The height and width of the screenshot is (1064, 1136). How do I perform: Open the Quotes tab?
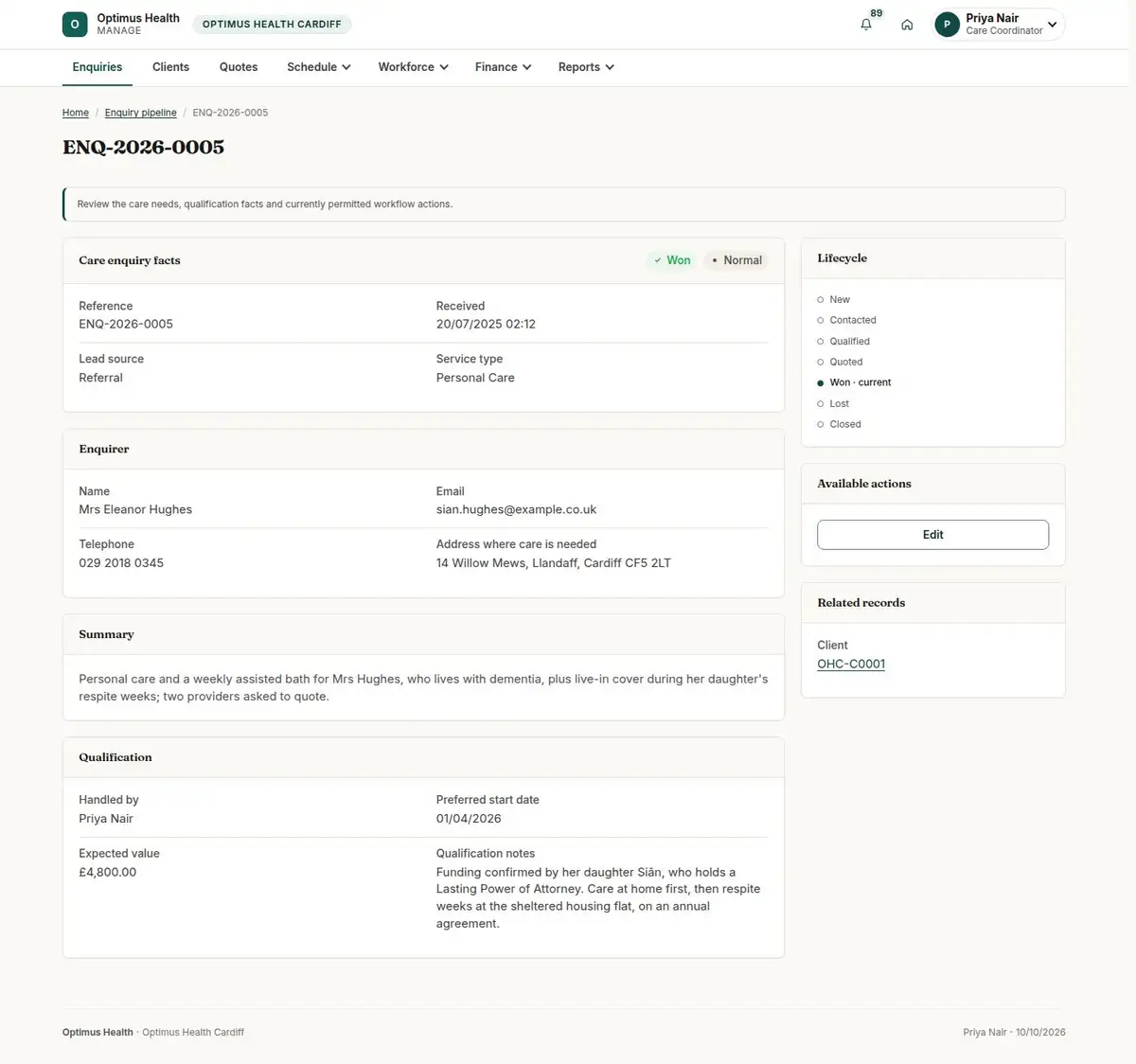tap(239, 67)
